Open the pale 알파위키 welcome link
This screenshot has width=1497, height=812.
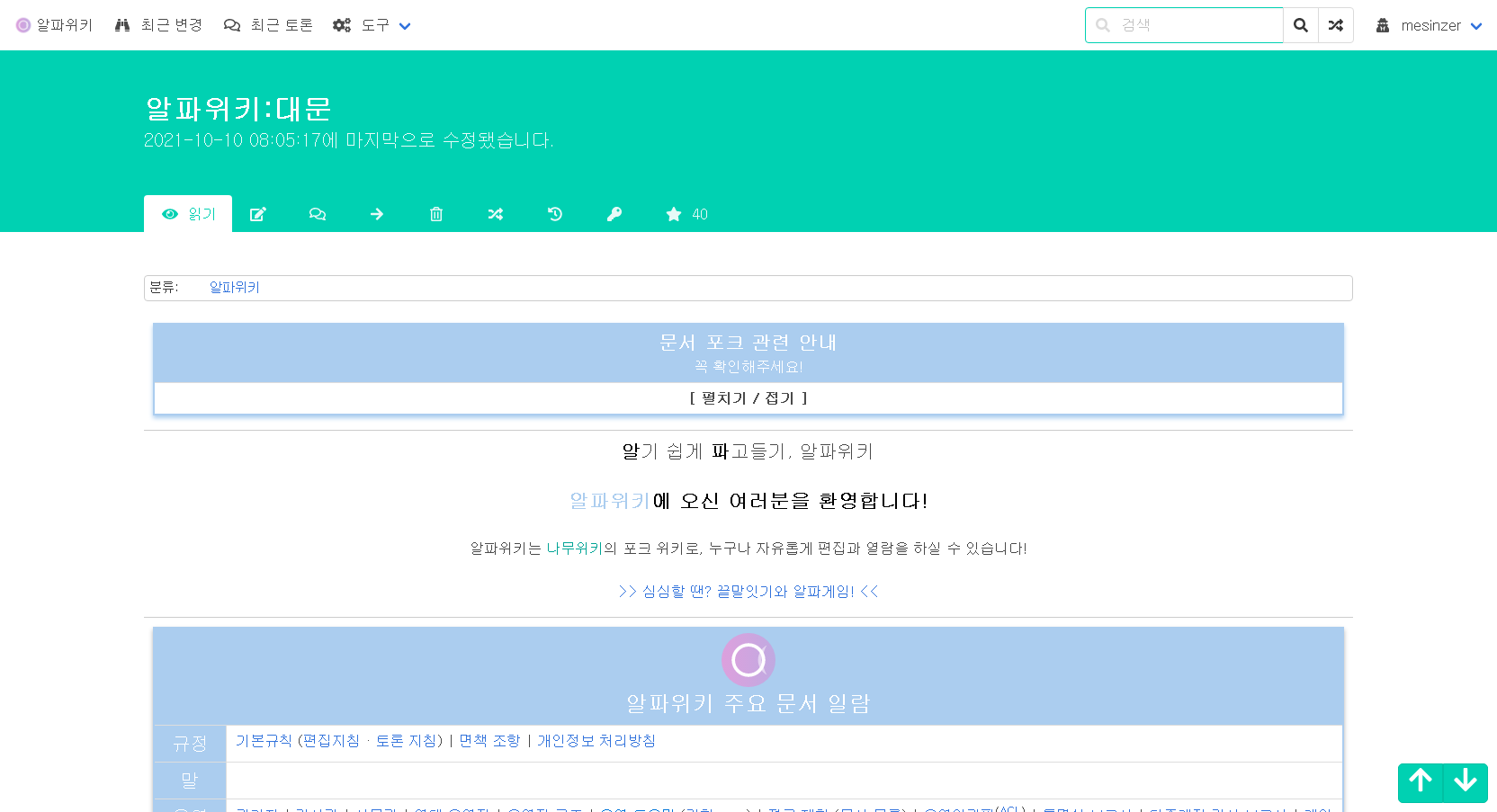(x=610, y=501)
